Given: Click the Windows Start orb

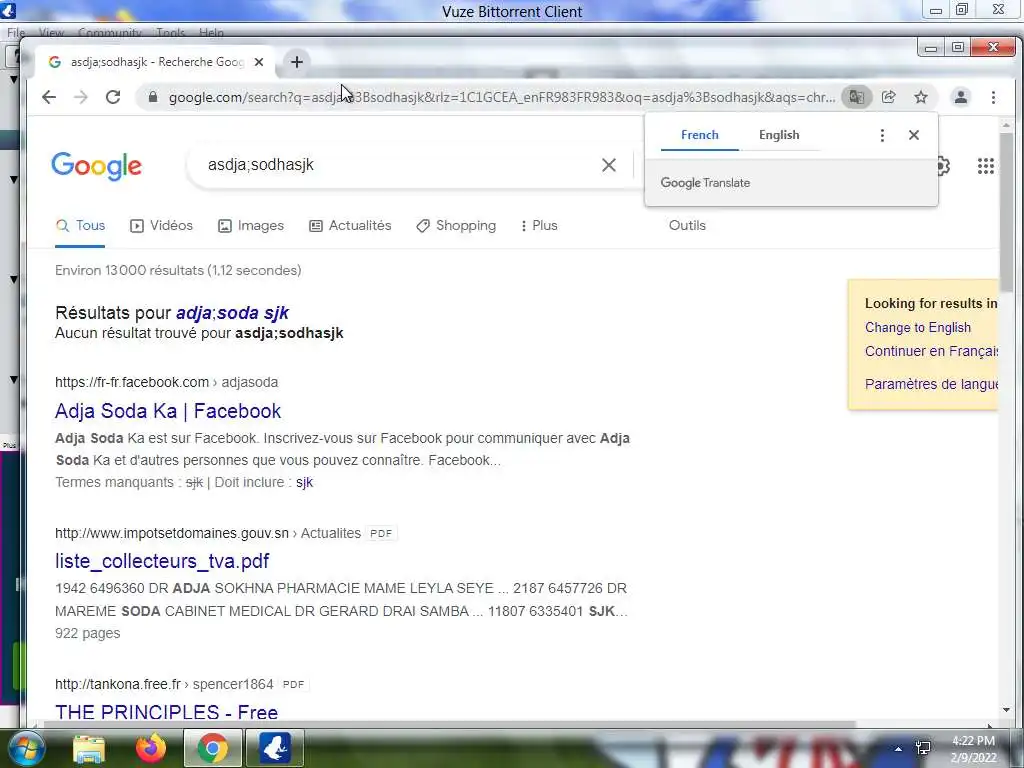Looking at the screenshot, I should click(x=26, y=748).
